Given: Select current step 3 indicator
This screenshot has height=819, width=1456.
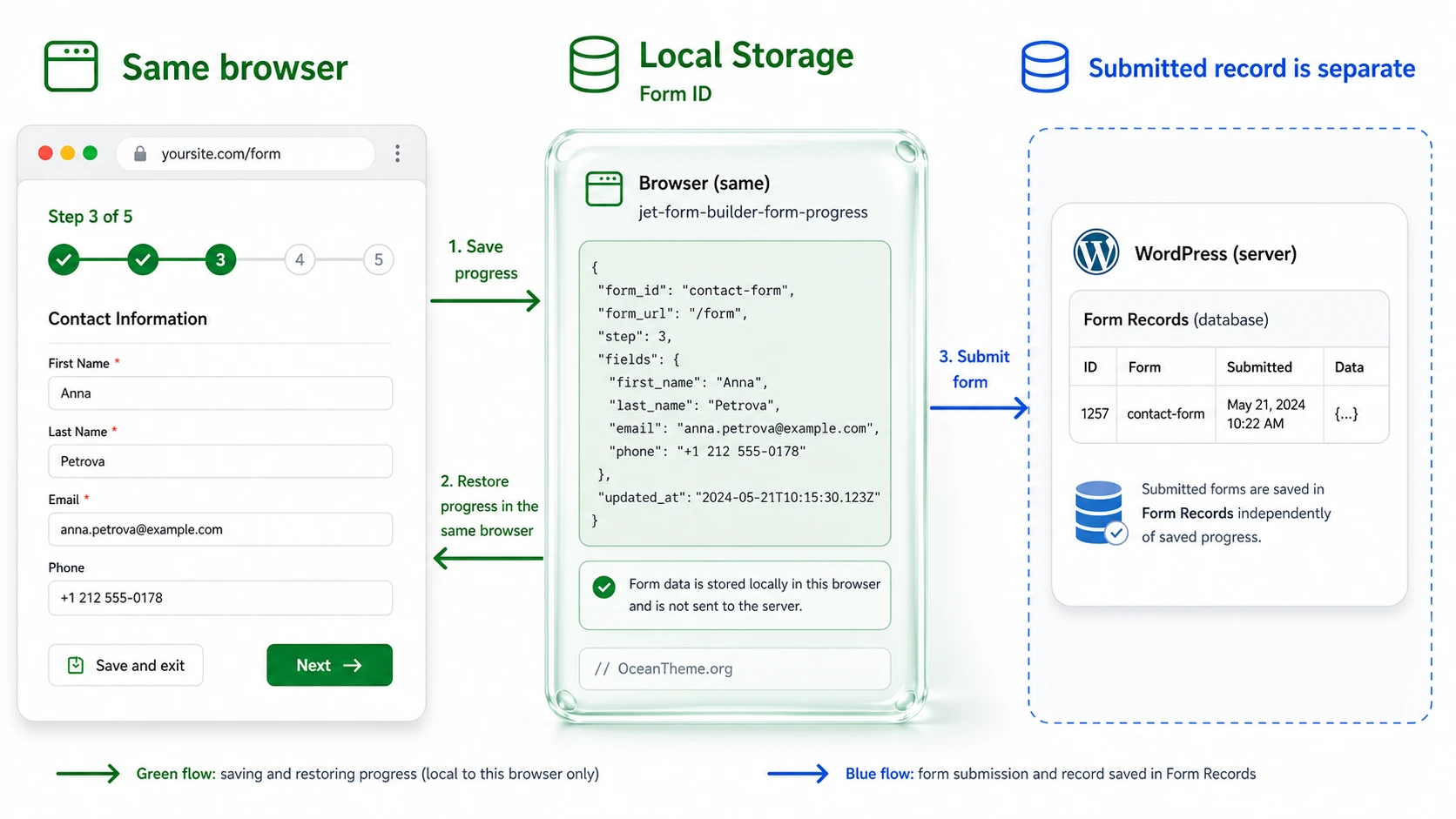Looking at the screenshot, I should coord(220,259).
